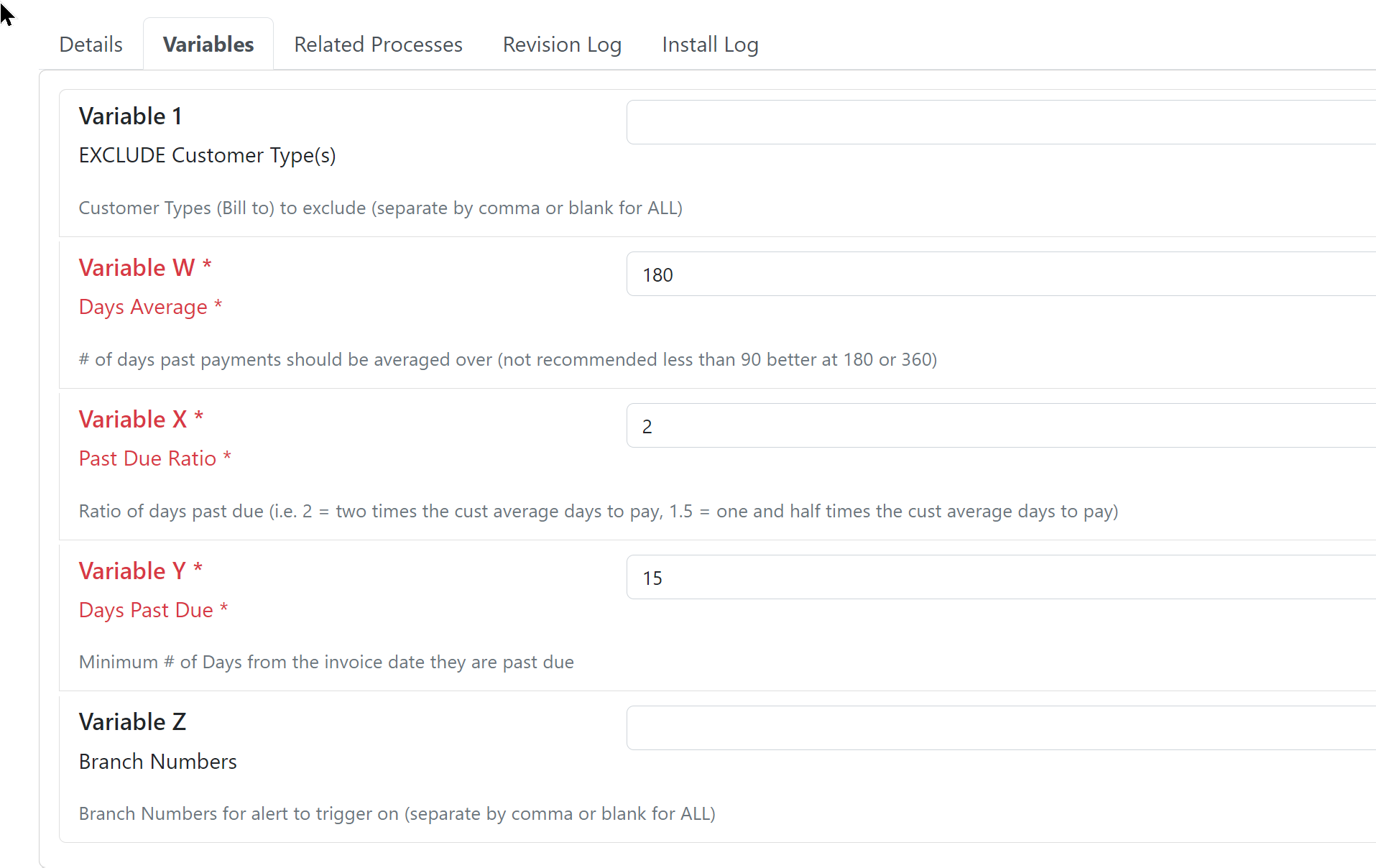Click the Branch Numbers label

(x=158, y=762)
